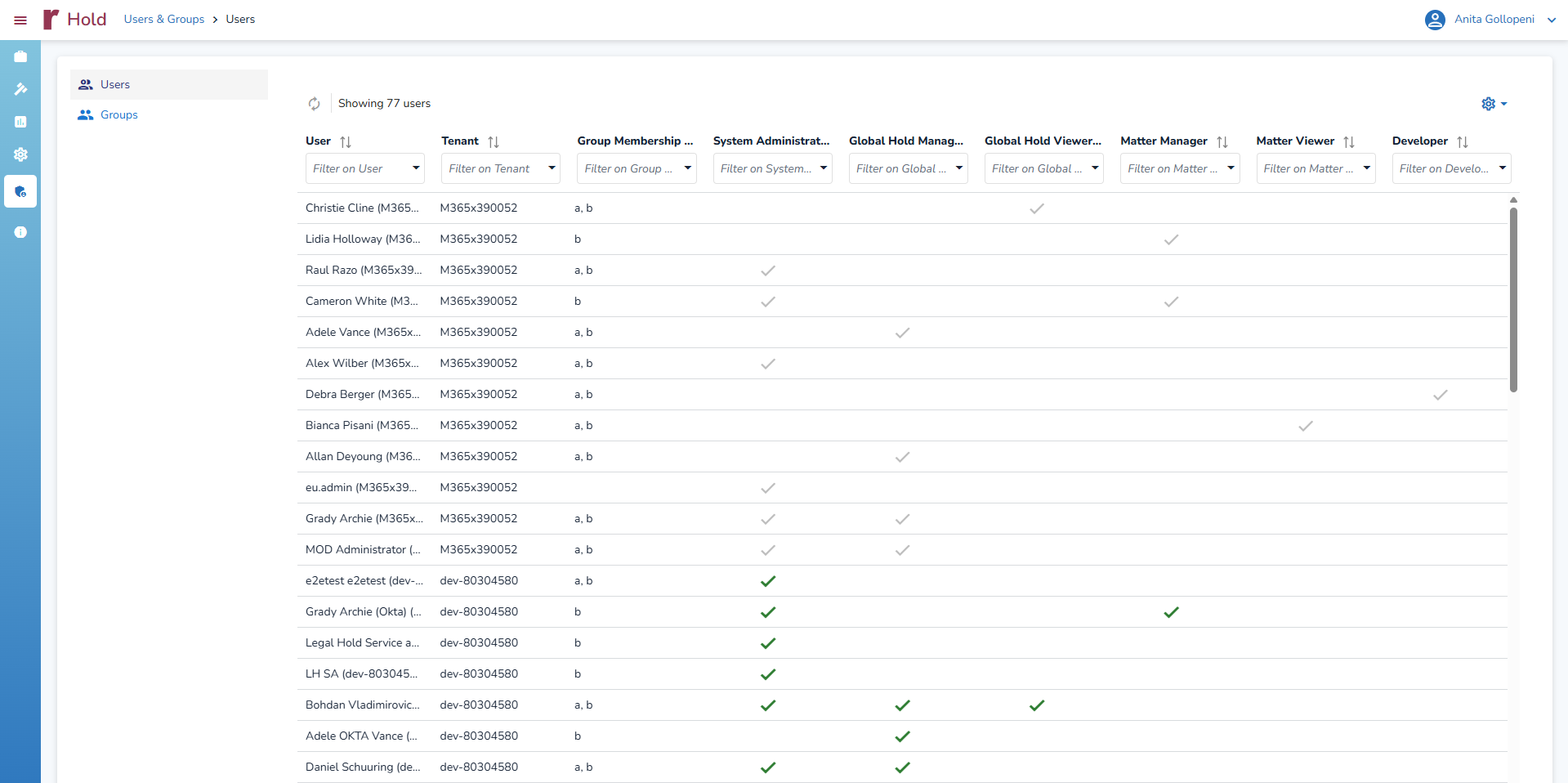Image resolution: width=1568 pixels, height=783 pixels.
Task: Sort the table by Tenant column
Action: 494,141
